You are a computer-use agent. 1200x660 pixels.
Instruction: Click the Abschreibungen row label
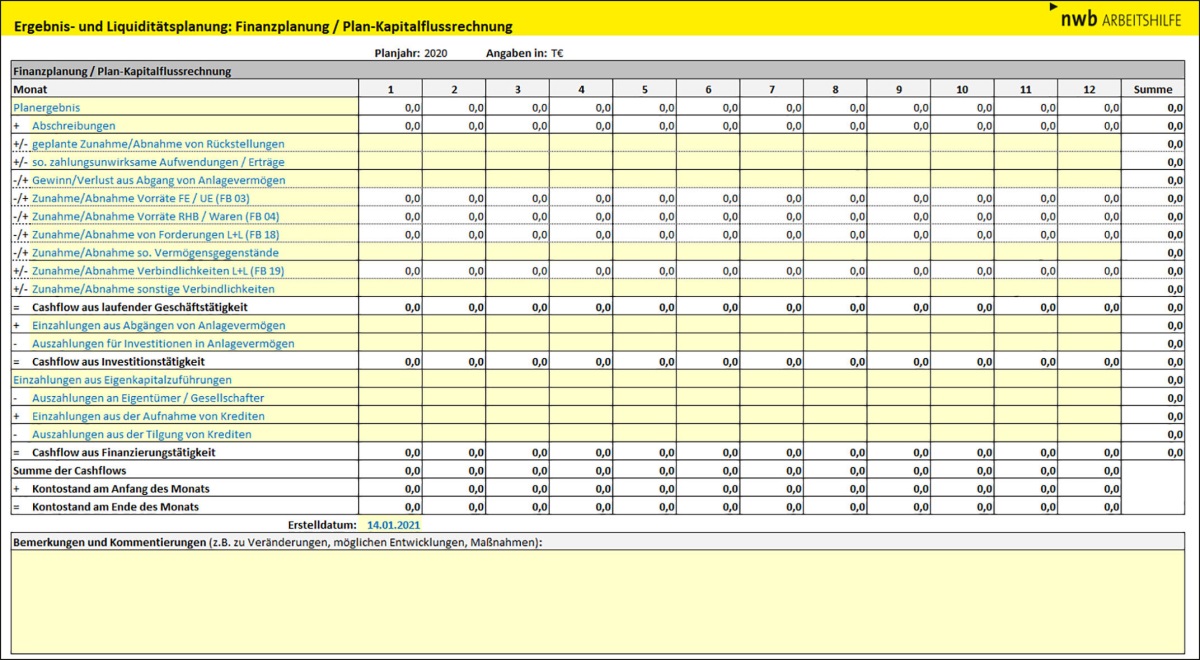click(73, 126)
